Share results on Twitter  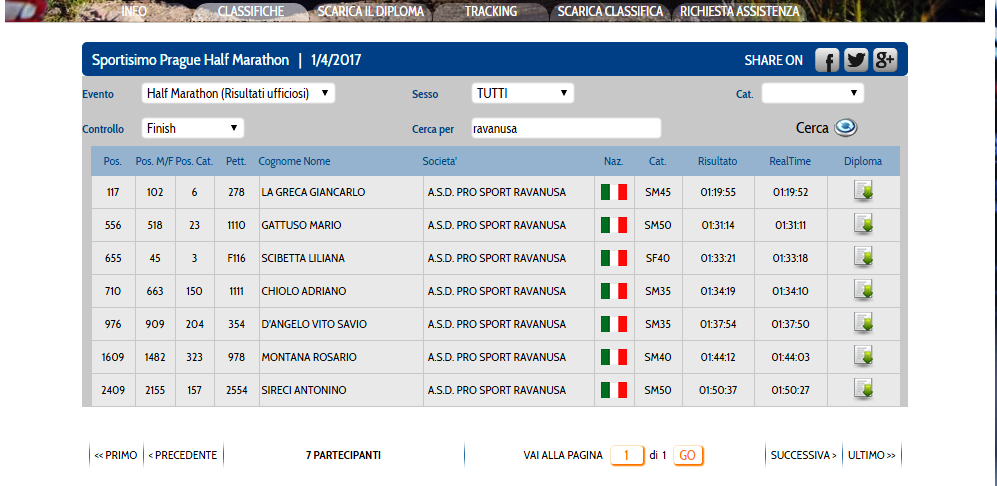[x=855, y=60]
